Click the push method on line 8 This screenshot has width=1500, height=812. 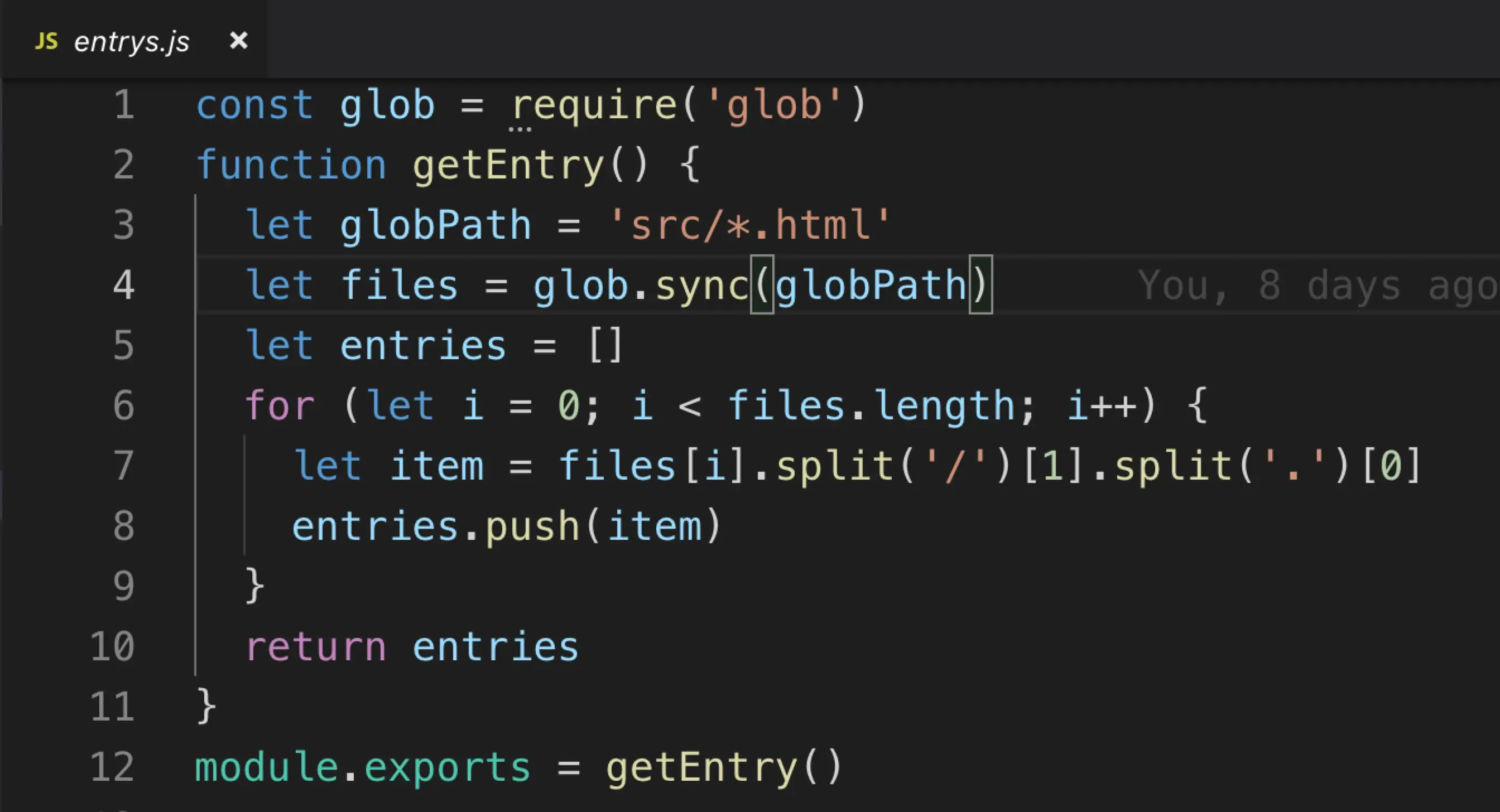coord(532,526)
